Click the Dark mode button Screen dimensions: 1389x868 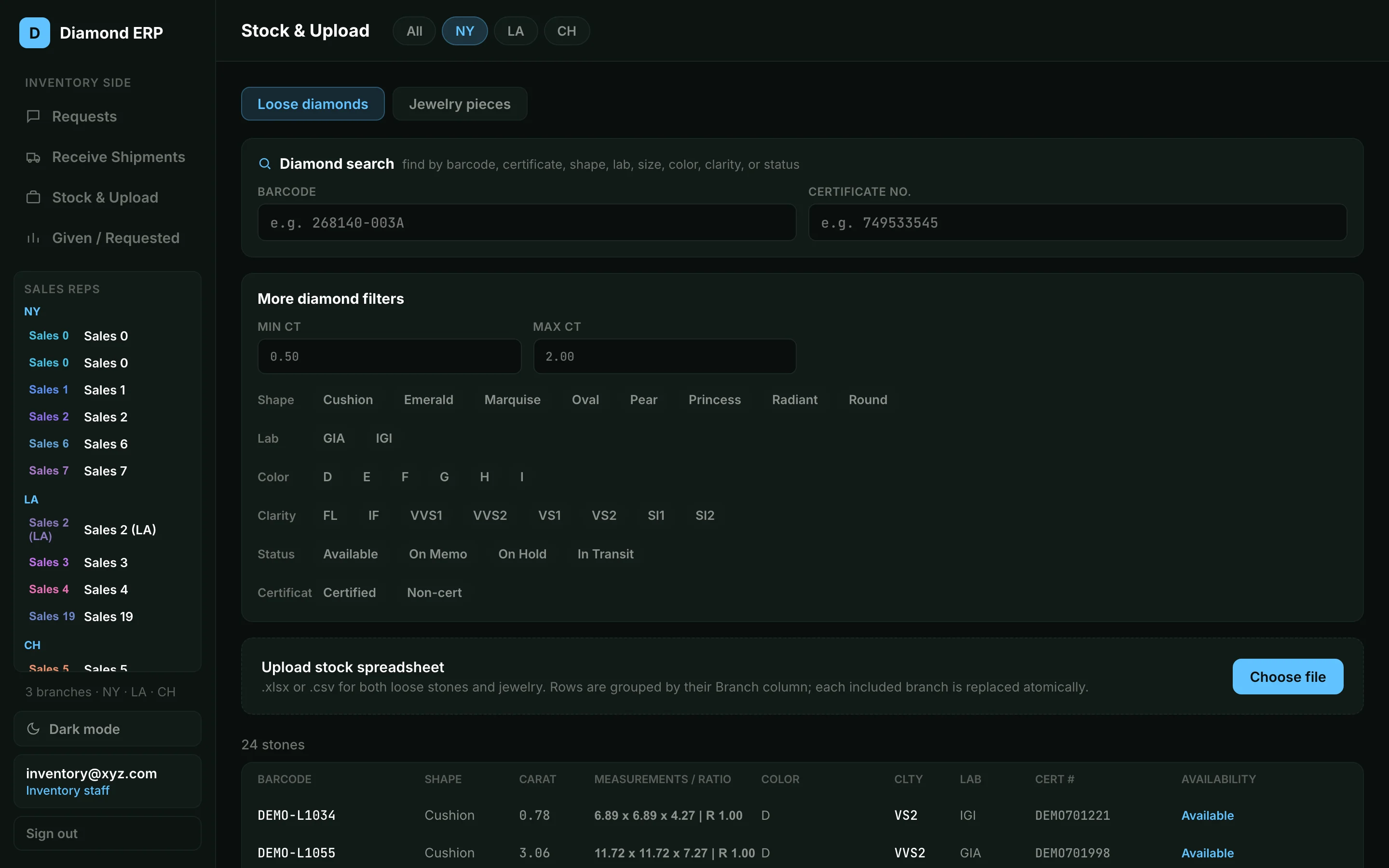[108, 729]
